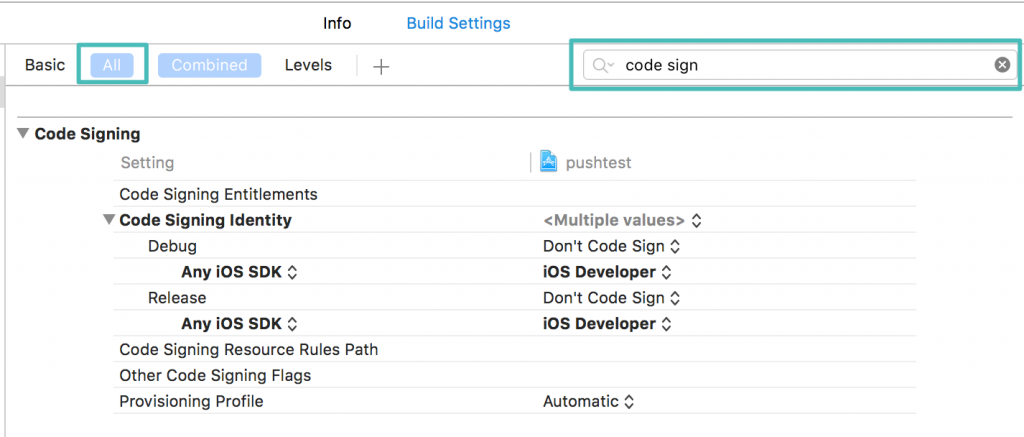Open Debug Don't Code Sign dropdown

pos(611,246)
